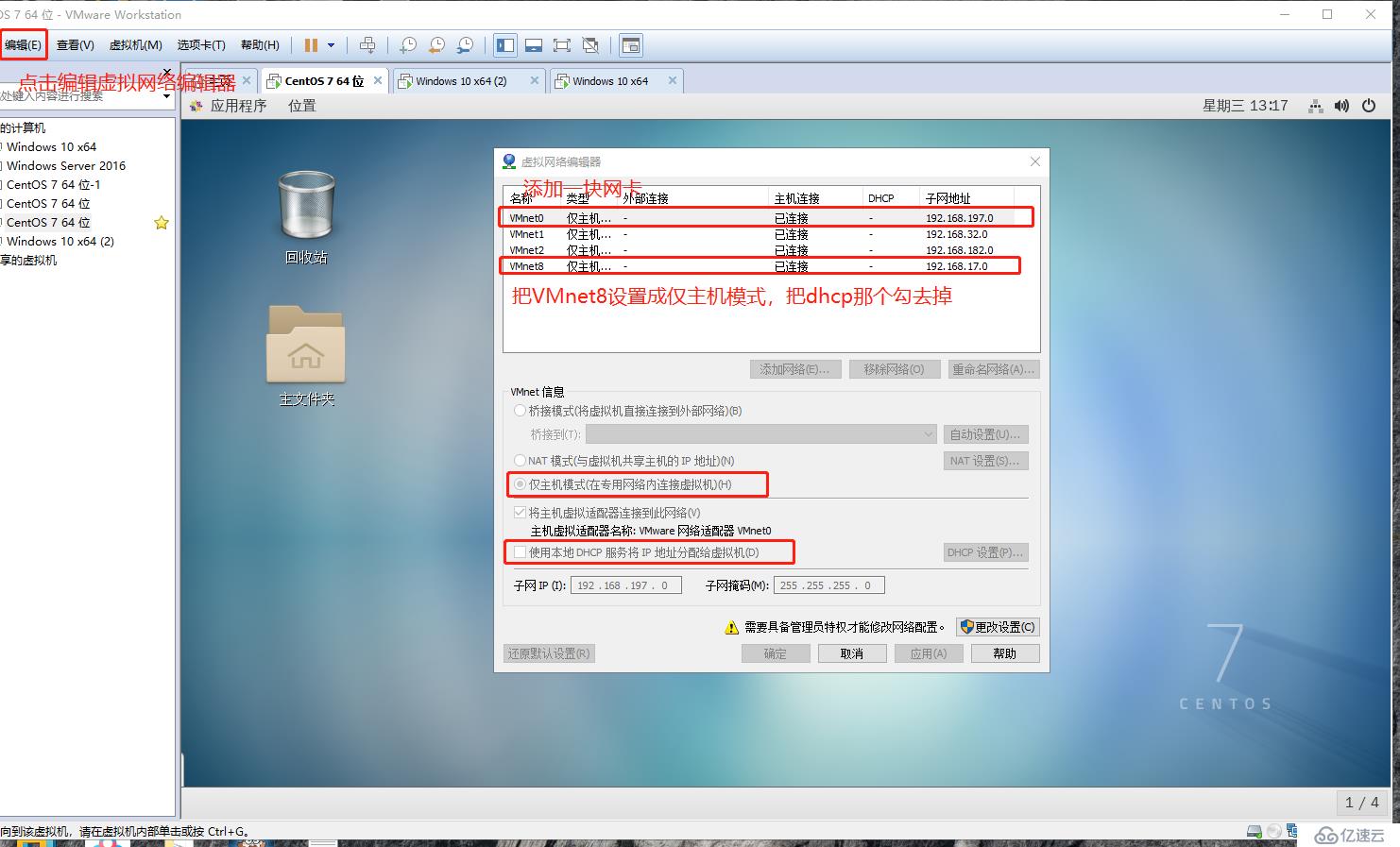Click the 子网 IP input field
The width and height of the screenshot is (1400, 847).
(x=625, y=585)
